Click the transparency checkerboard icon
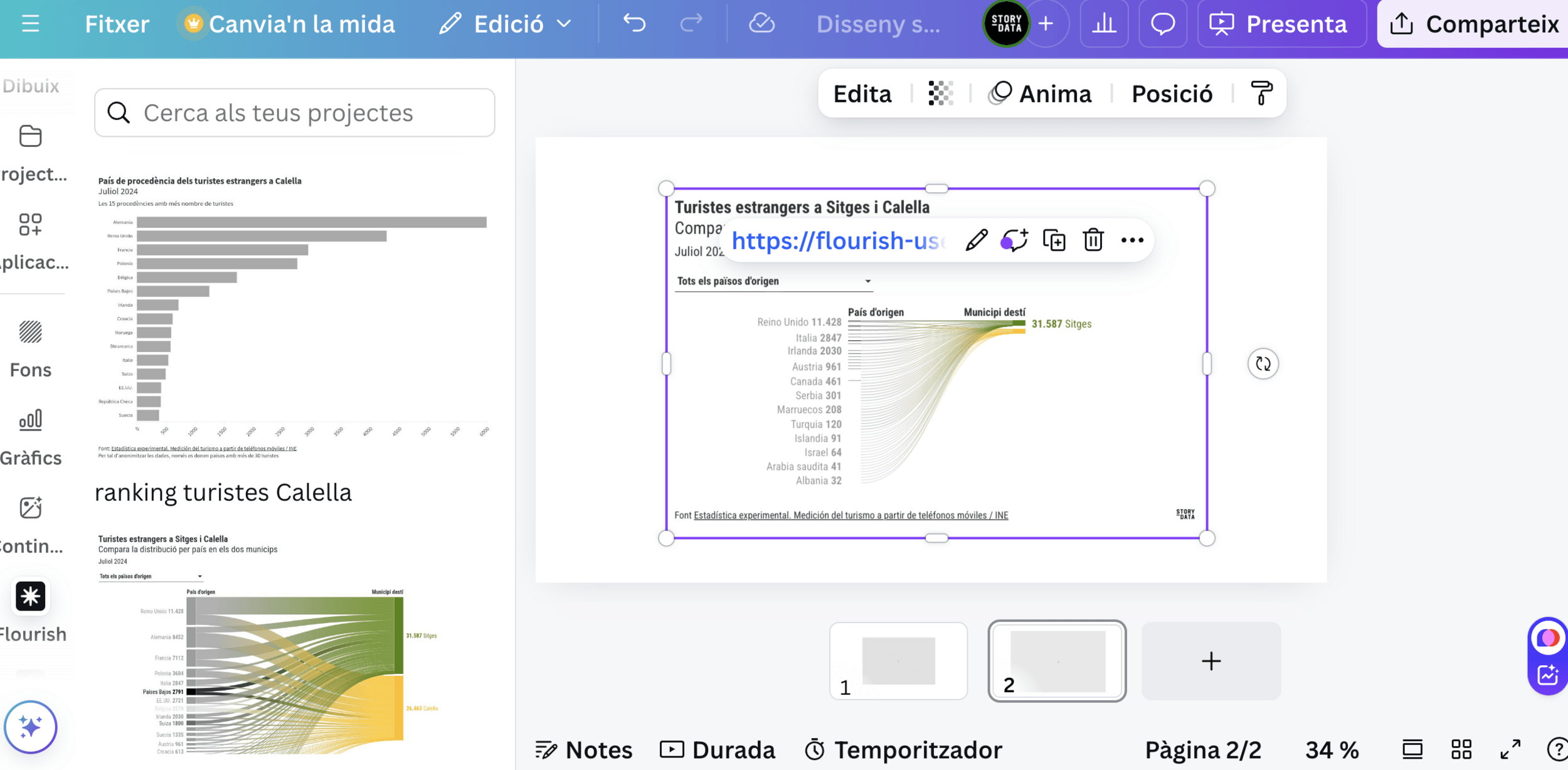This screenshot has width=1568, height=770. point(940,93)
